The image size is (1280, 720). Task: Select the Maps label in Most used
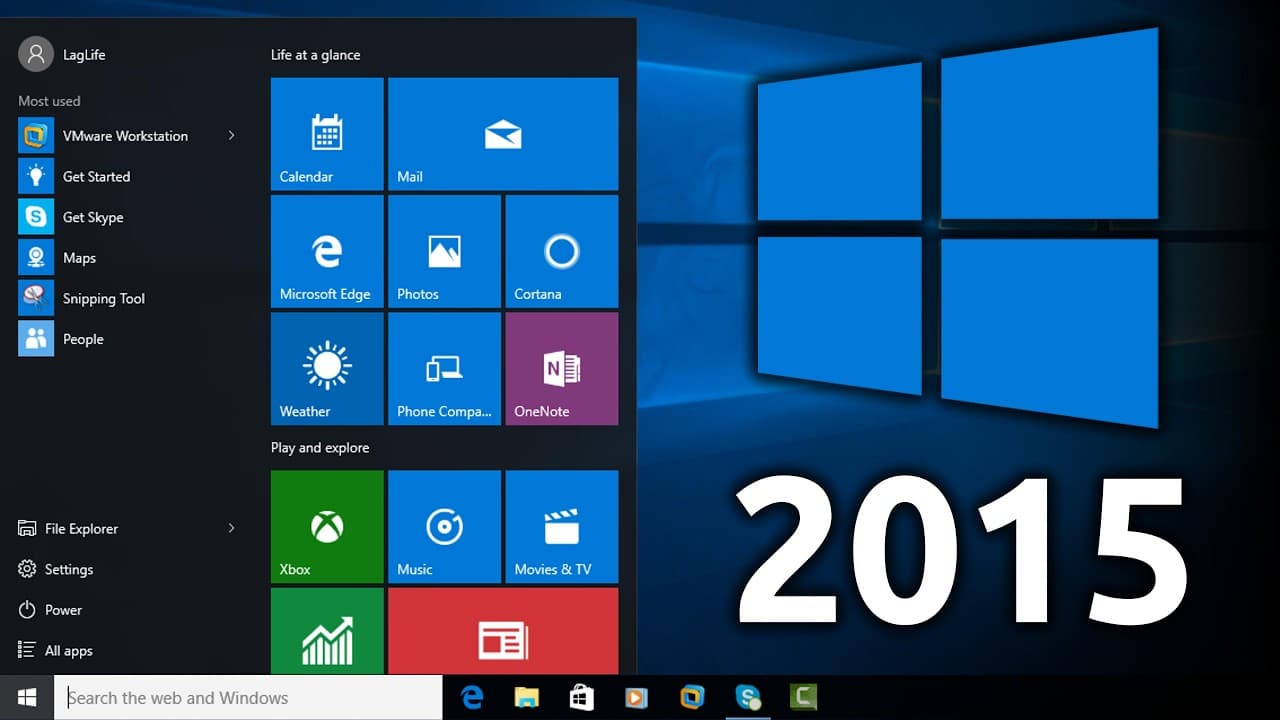click(x=79, y=258)
